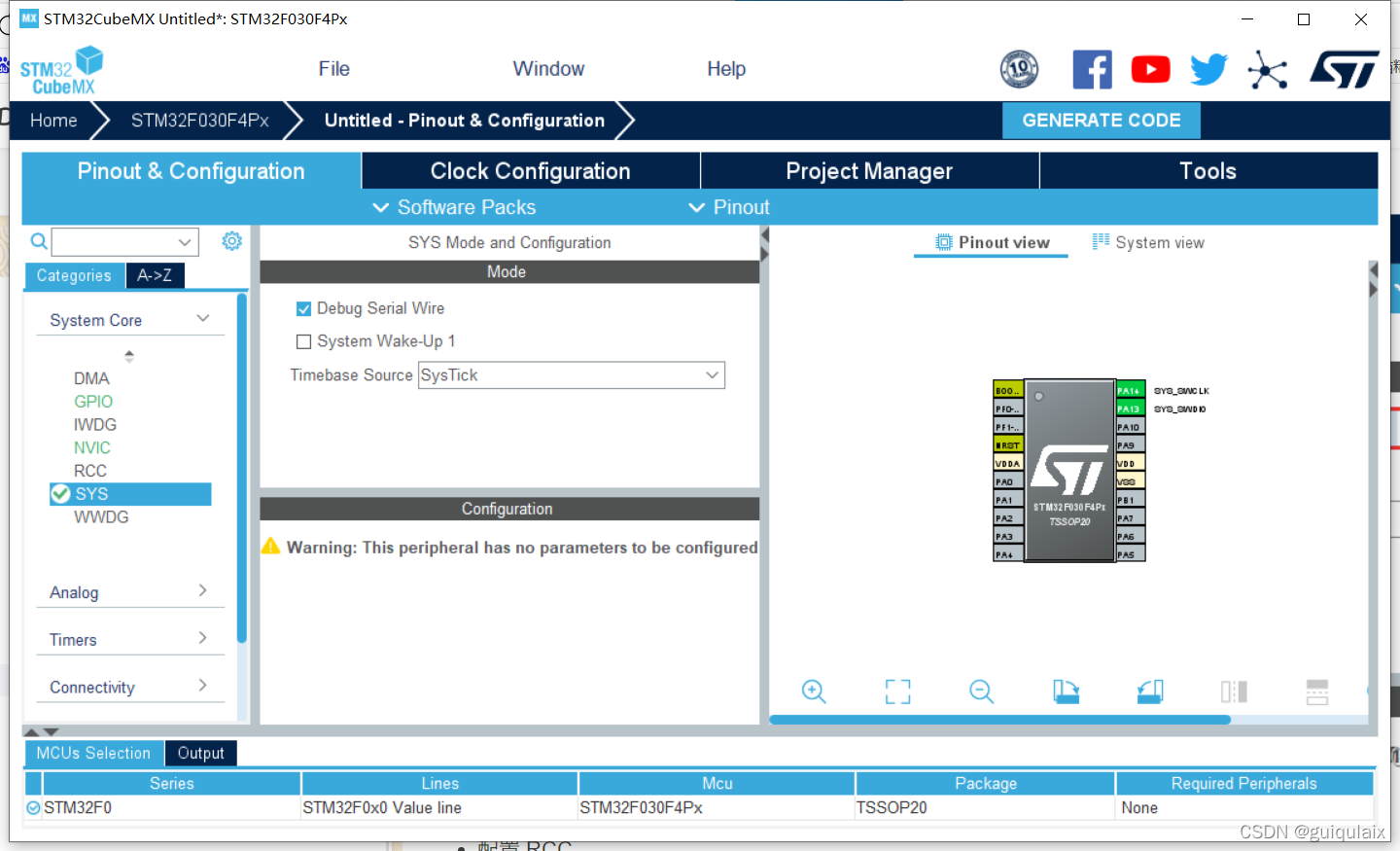The width and height of the screenshot is (1400, 851).
Task: Open the File menu
Action: tap(333, 69)
